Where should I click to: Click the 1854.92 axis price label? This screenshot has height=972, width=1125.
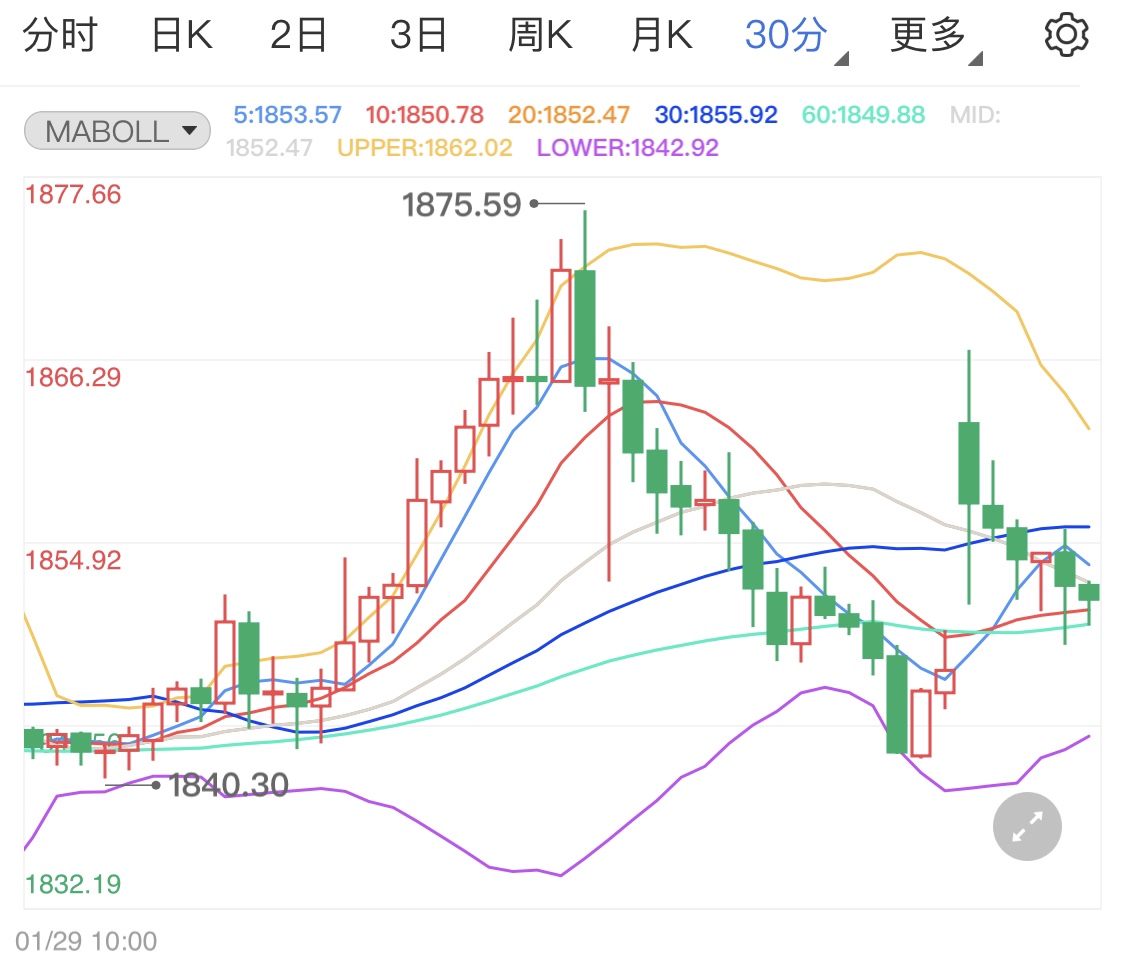point(73,560)
